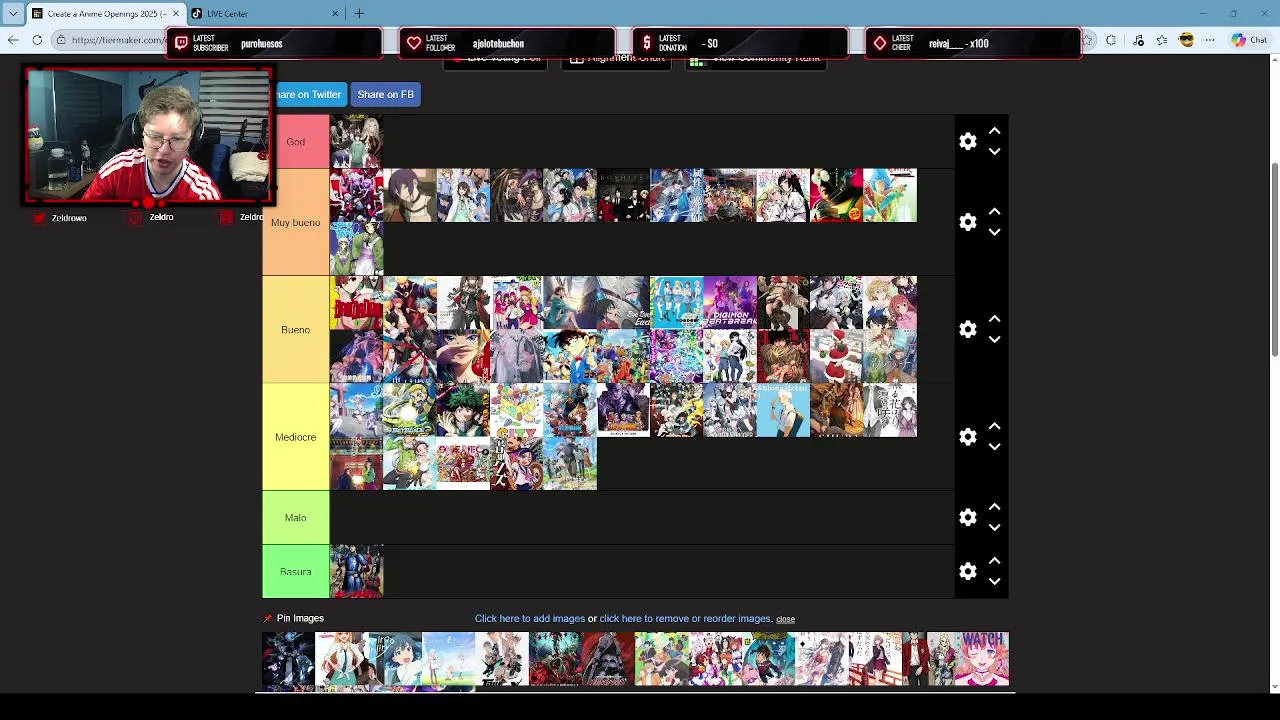Move the Muy bueno row down
This screenshot has width=1280, height=720.
click(x=994, y=232)
